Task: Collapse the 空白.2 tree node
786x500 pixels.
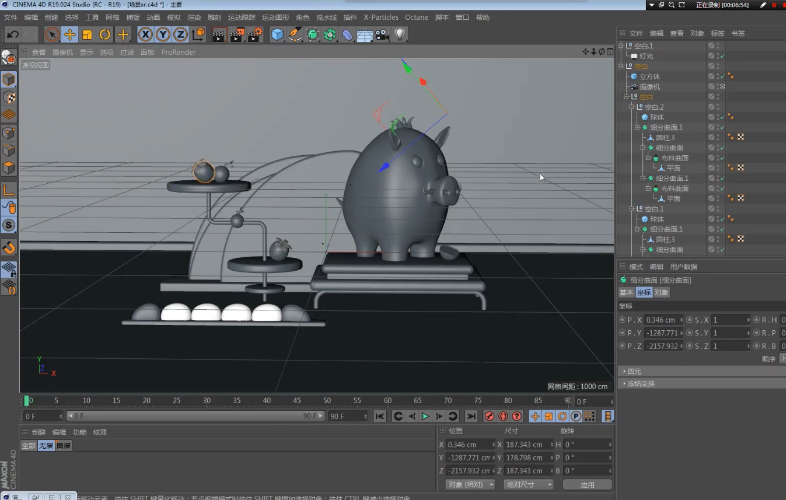Action: coord(631,107)
